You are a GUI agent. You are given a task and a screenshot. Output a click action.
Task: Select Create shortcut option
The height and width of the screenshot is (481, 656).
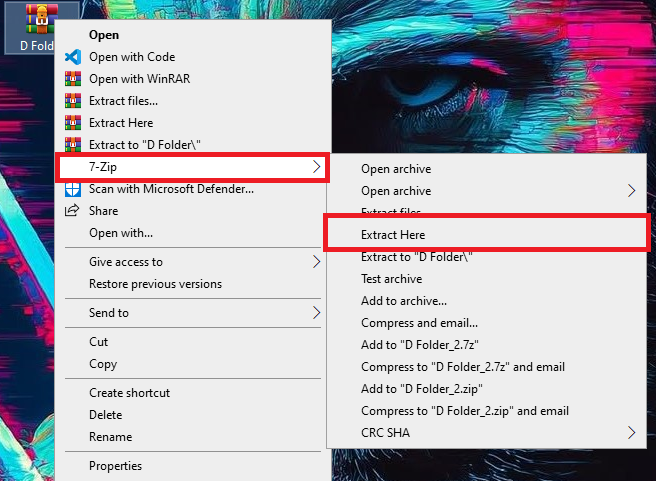pyautogui.click(x=129, y=393)
